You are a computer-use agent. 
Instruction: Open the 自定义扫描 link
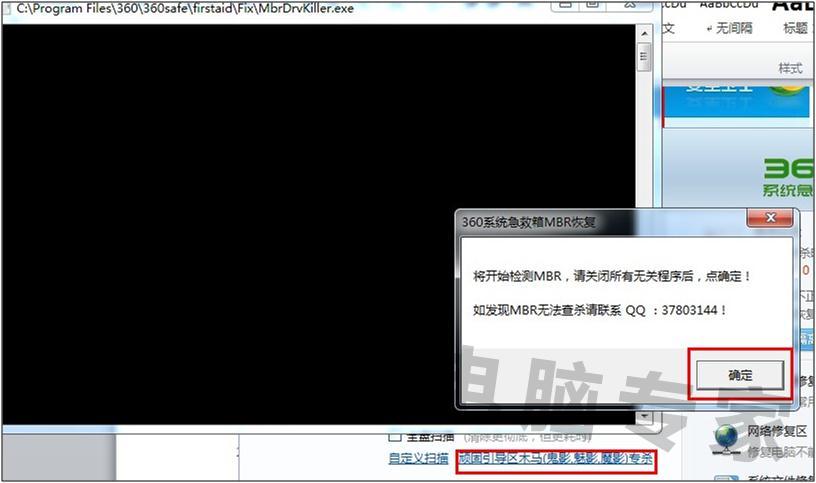[x=418, y=459]
